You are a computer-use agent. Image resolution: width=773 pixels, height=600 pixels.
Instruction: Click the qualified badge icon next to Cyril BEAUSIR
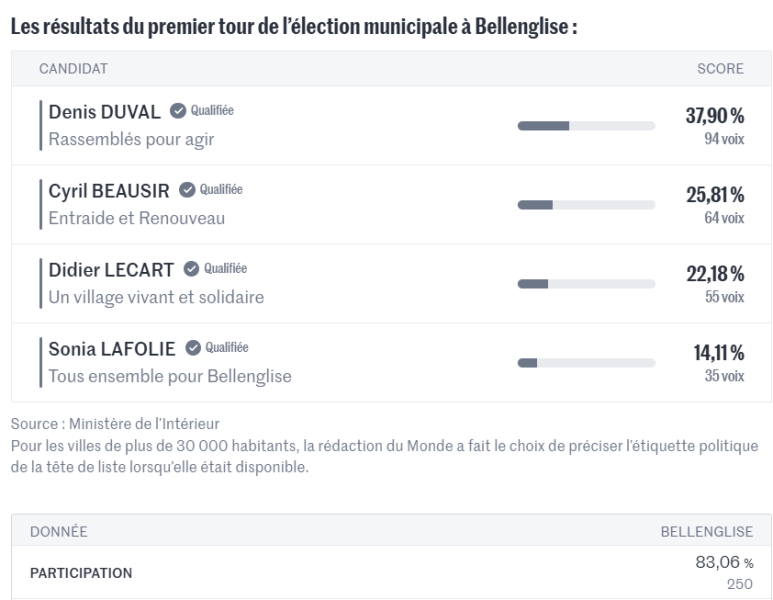186,190
